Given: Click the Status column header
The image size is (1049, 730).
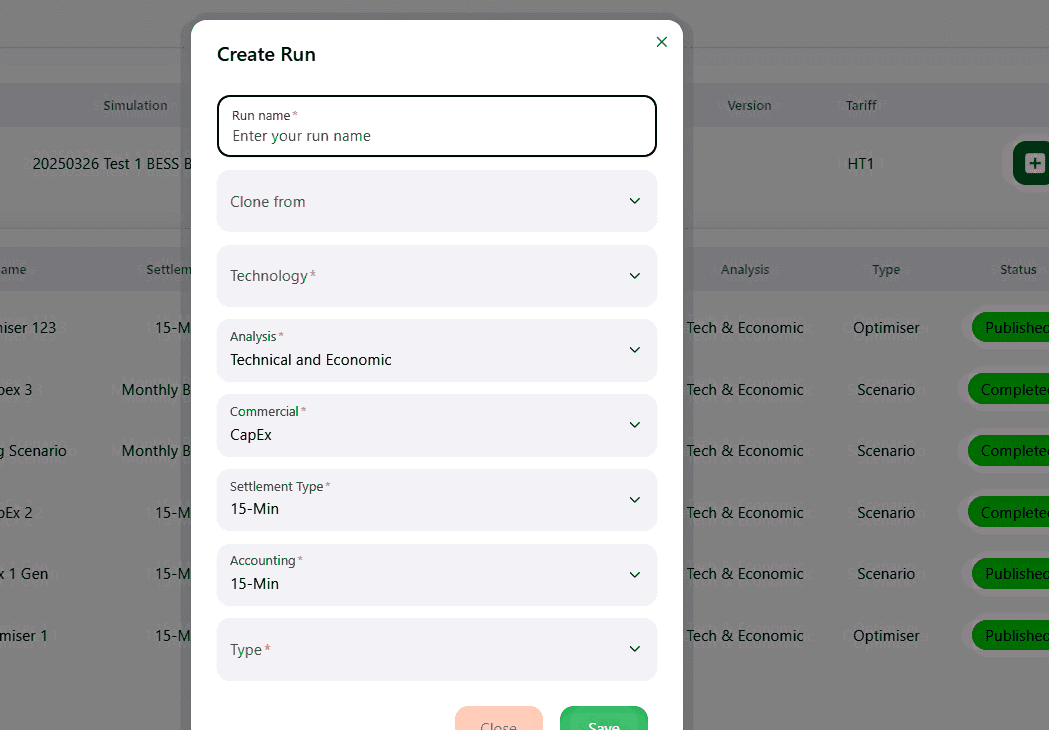Looking at the screenshot, I should click(x=1018, y=269).
